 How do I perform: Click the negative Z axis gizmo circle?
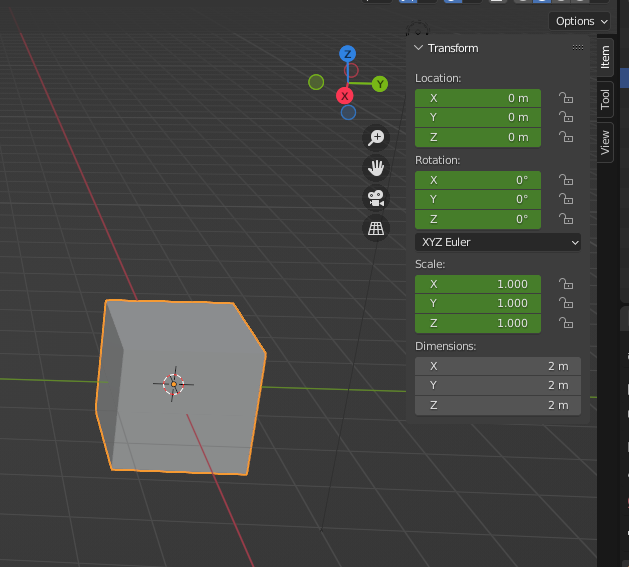click(x=348, y=113)
